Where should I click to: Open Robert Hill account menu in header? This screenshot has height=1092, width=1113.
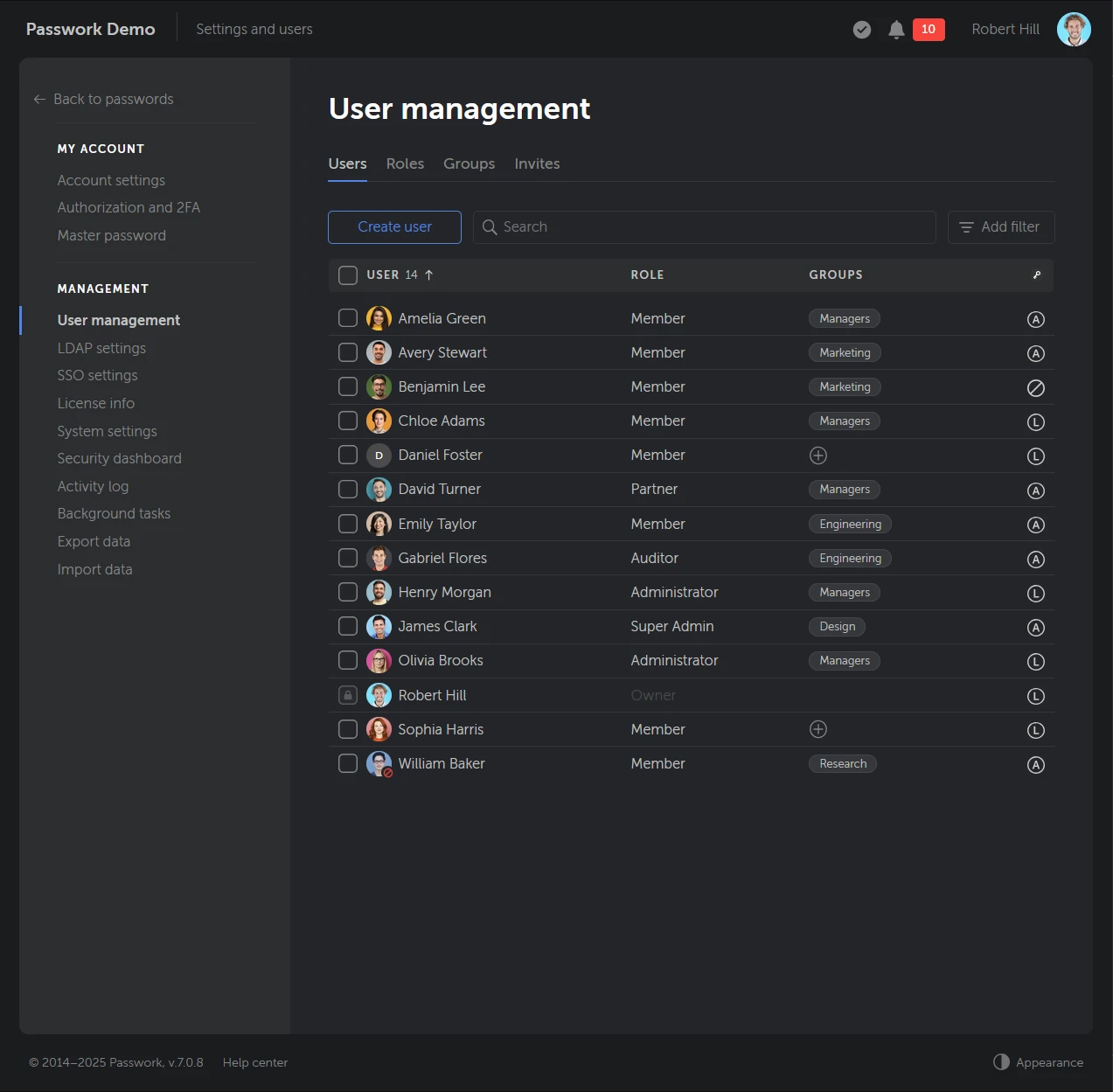[x=1005, y=30]
